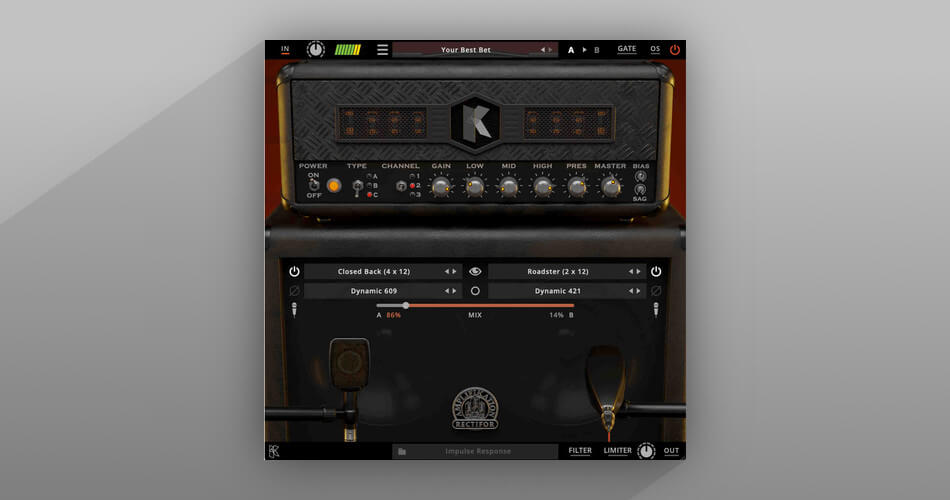The width and height of the screenshot is (950, 500).
Task: Open Impulse Response folder icon
Action: tap(402, 452)
